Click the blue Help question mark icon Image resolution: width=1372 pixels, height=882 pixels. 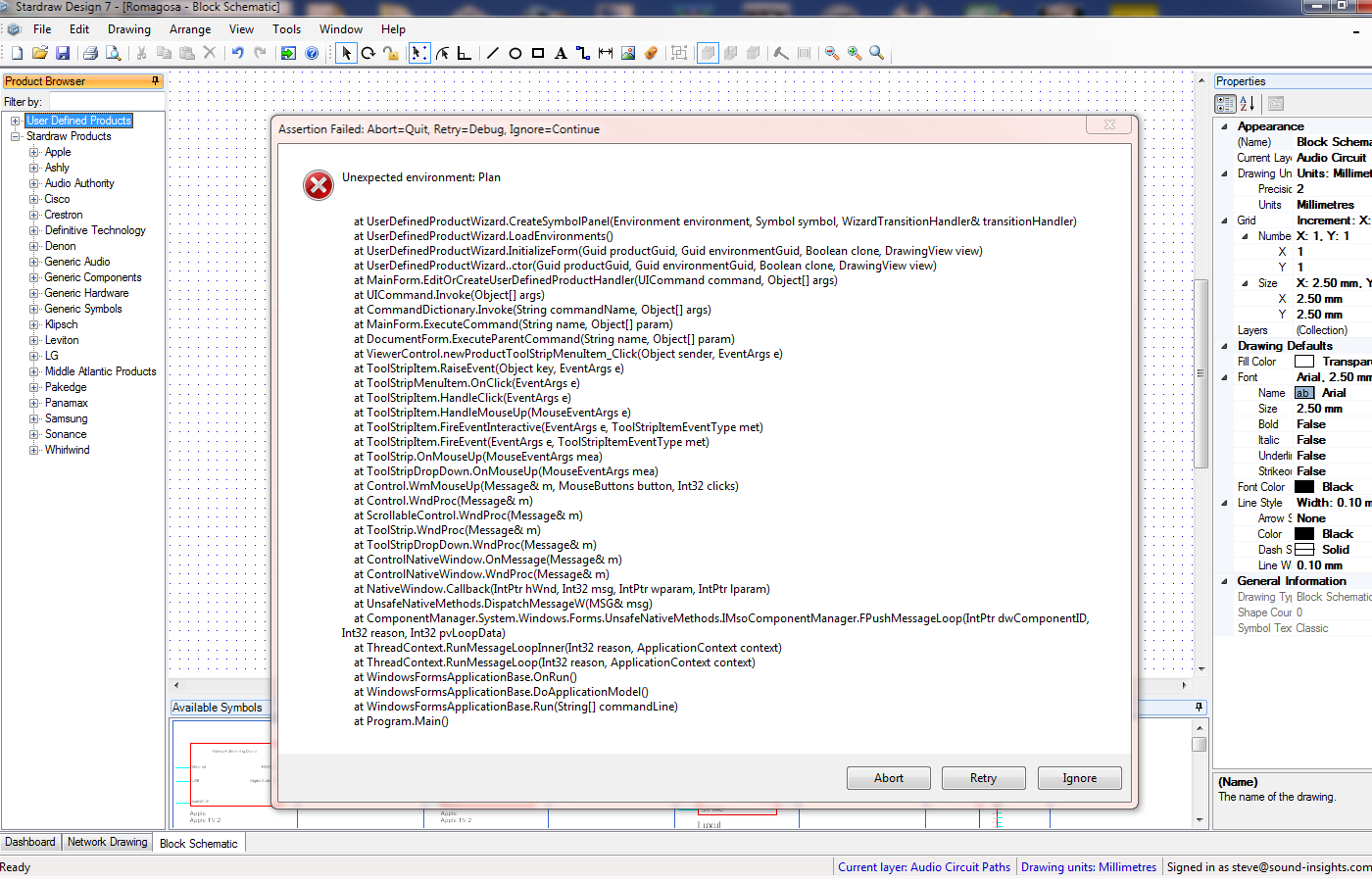312,53
